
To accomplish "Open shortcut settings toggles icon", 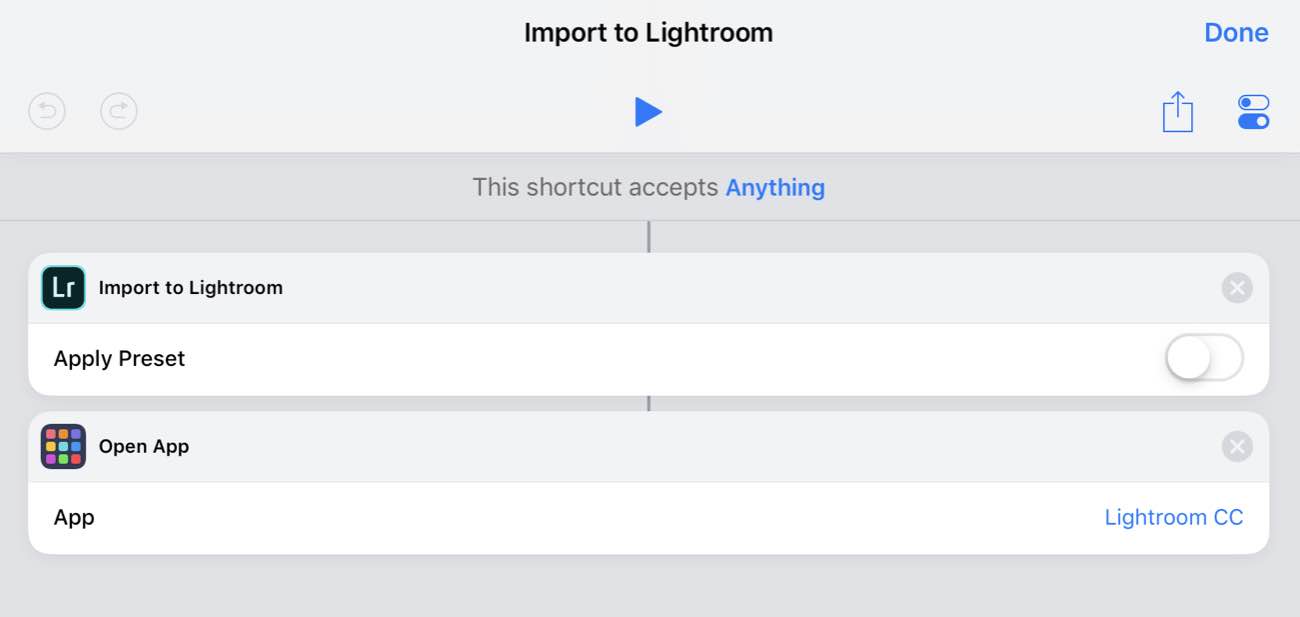I will pyautogui.click(x=1253, y=112).
